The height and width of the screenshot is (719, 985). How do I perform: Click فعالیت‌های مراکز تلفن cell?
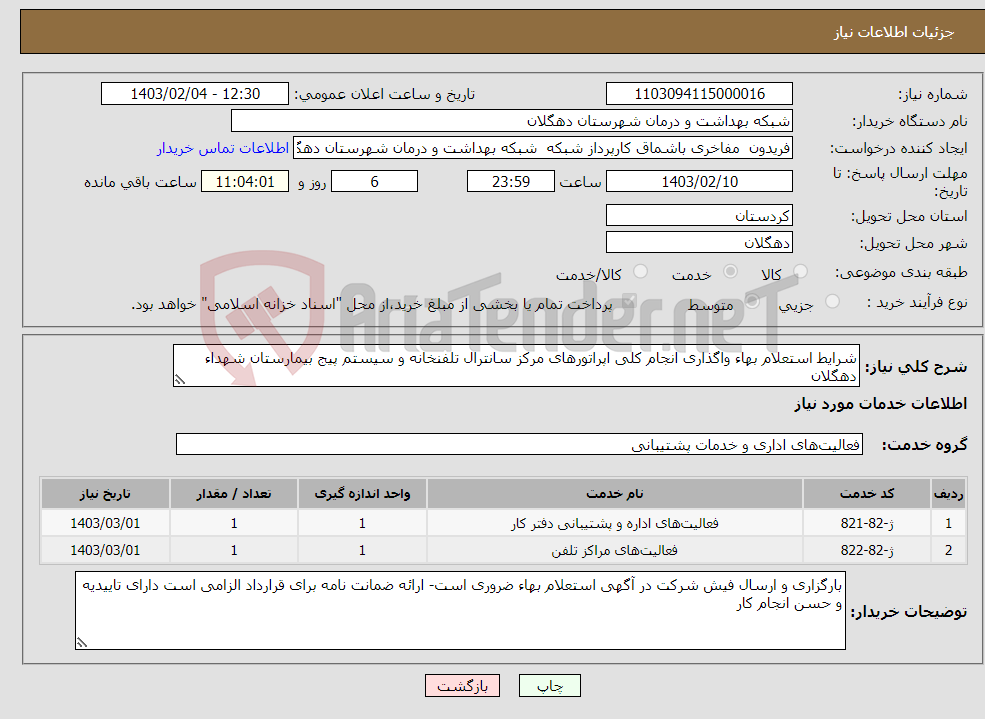click(x=614, y=550)
